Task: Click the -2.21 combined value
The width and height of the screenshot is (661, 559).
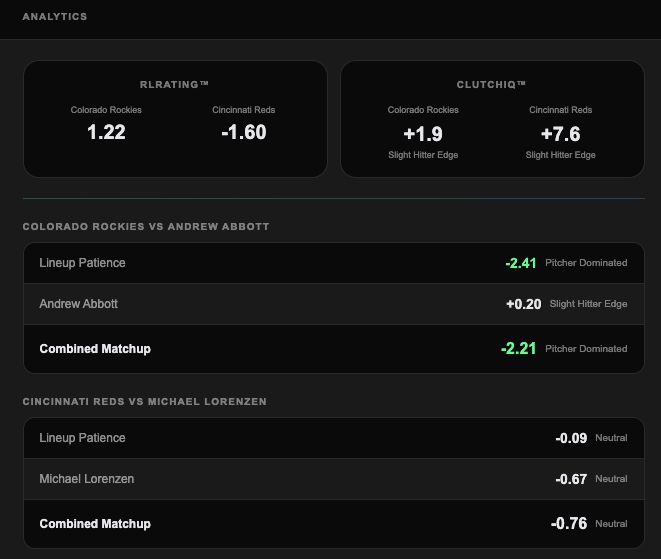Action: click(519, 348)
